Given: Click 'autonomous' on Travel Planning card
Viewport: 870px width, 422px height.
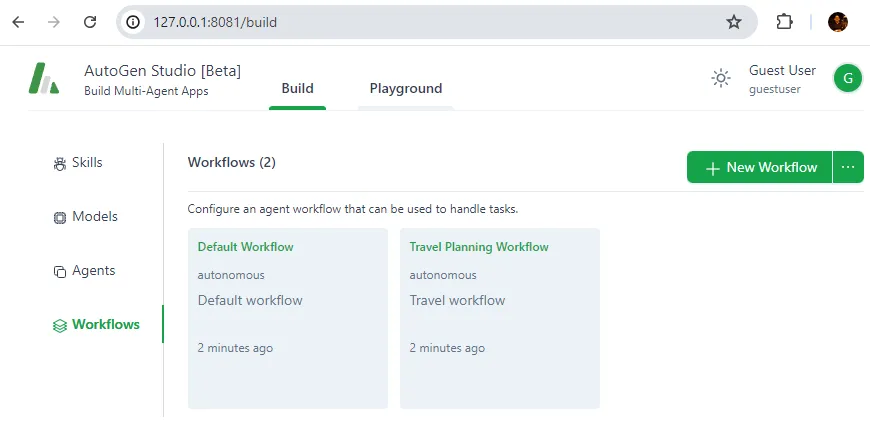Looking at the screenshot, I should click(443, 275).
